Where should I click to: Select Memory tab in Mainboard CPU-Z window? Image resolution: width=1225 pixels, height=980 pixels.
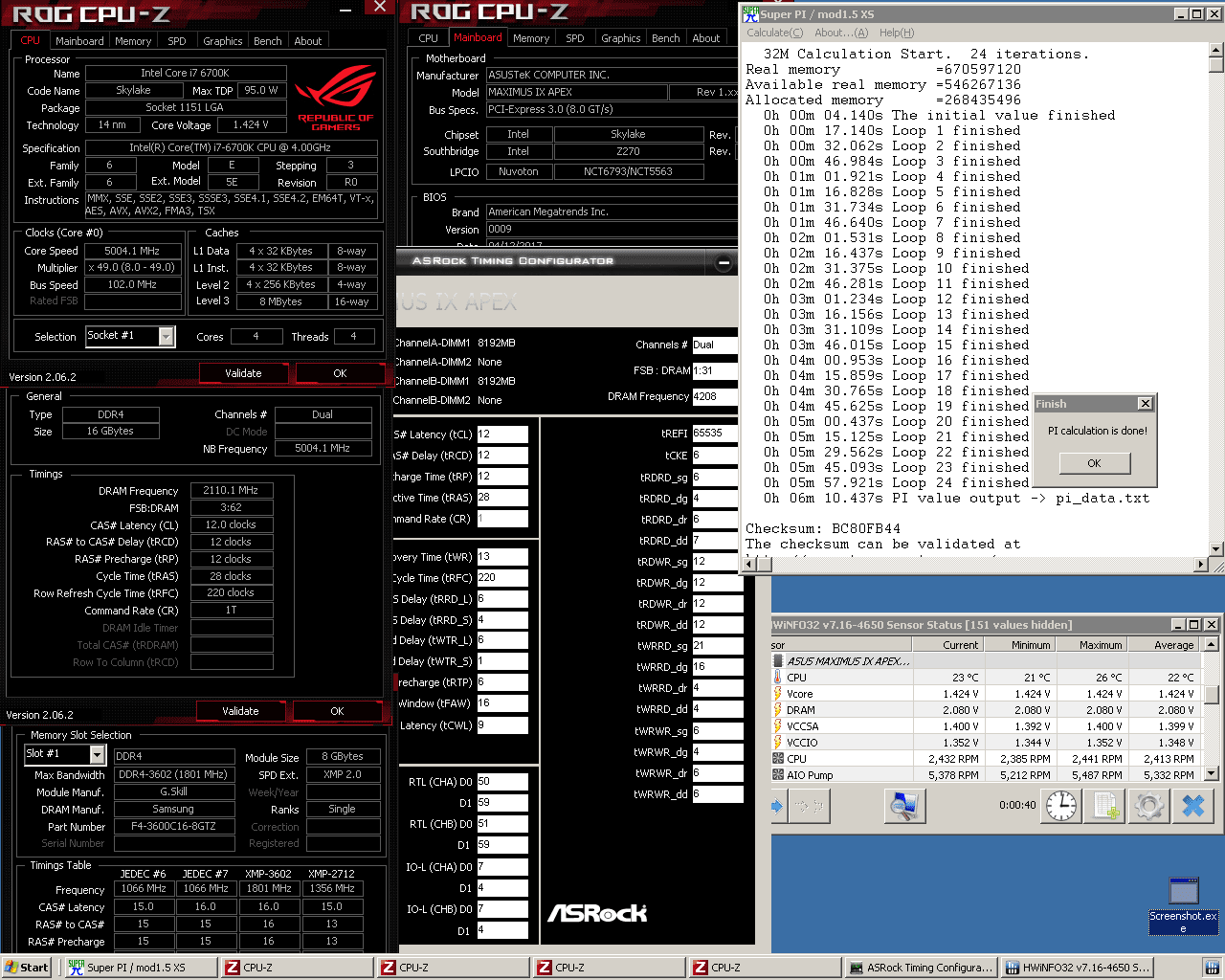[531, 38]
